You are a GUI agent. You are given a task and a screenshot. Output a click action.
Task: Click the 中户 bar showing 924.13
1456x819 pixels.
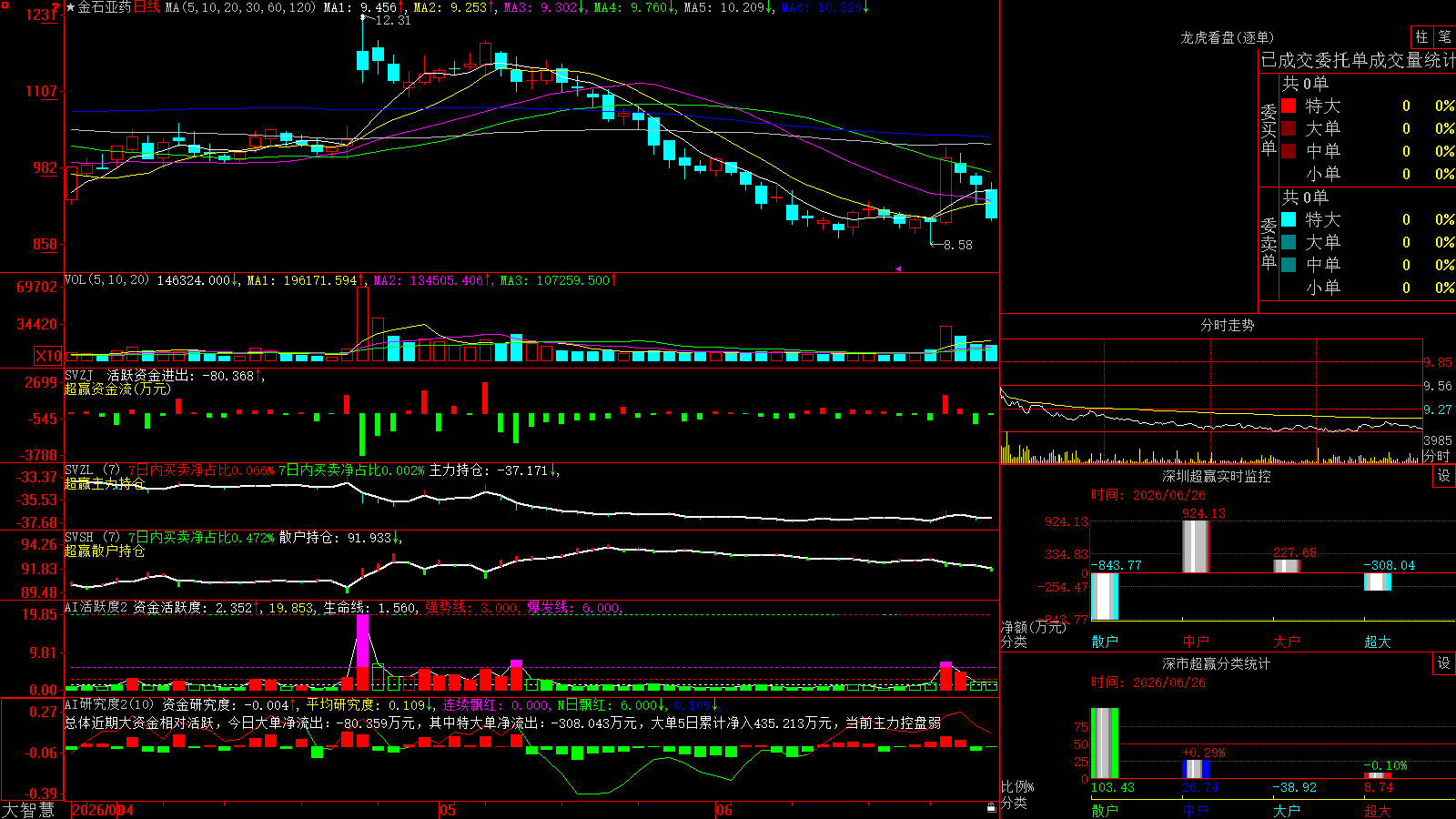(x=1195, y=546)
